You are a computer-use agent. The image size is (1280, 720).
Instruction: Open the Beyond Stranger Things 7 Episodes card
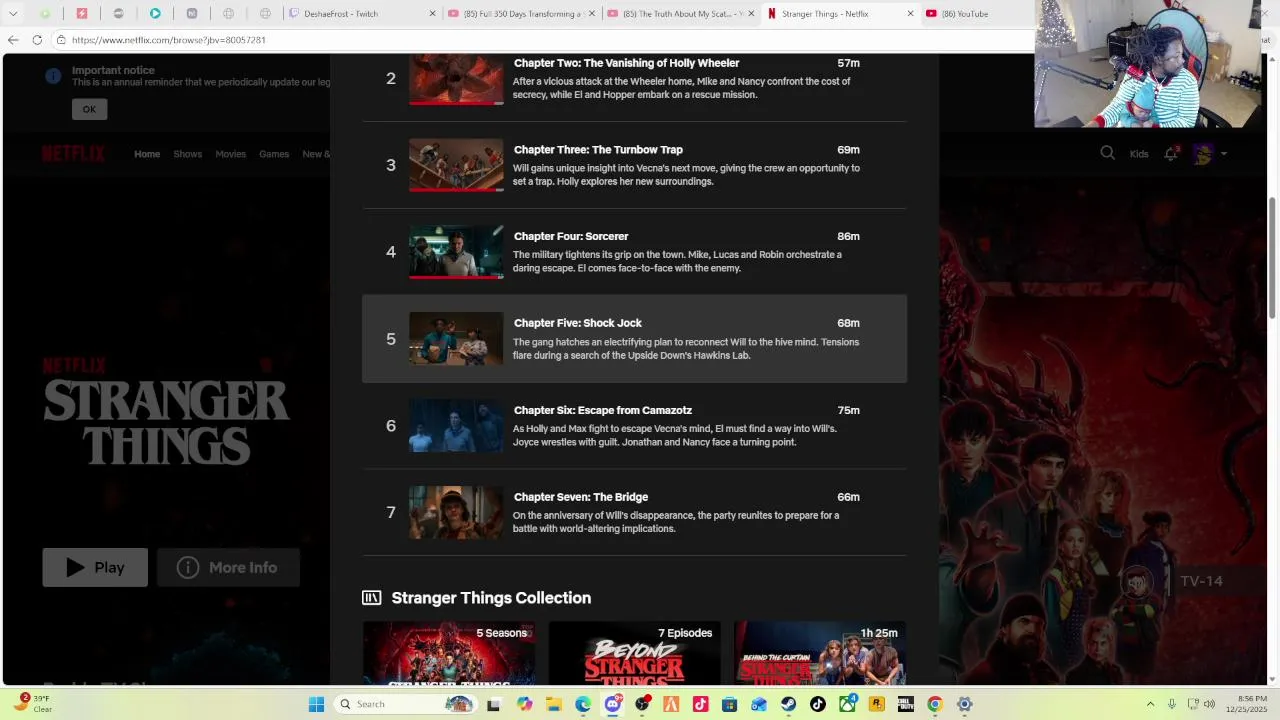(x=634, y=653)
